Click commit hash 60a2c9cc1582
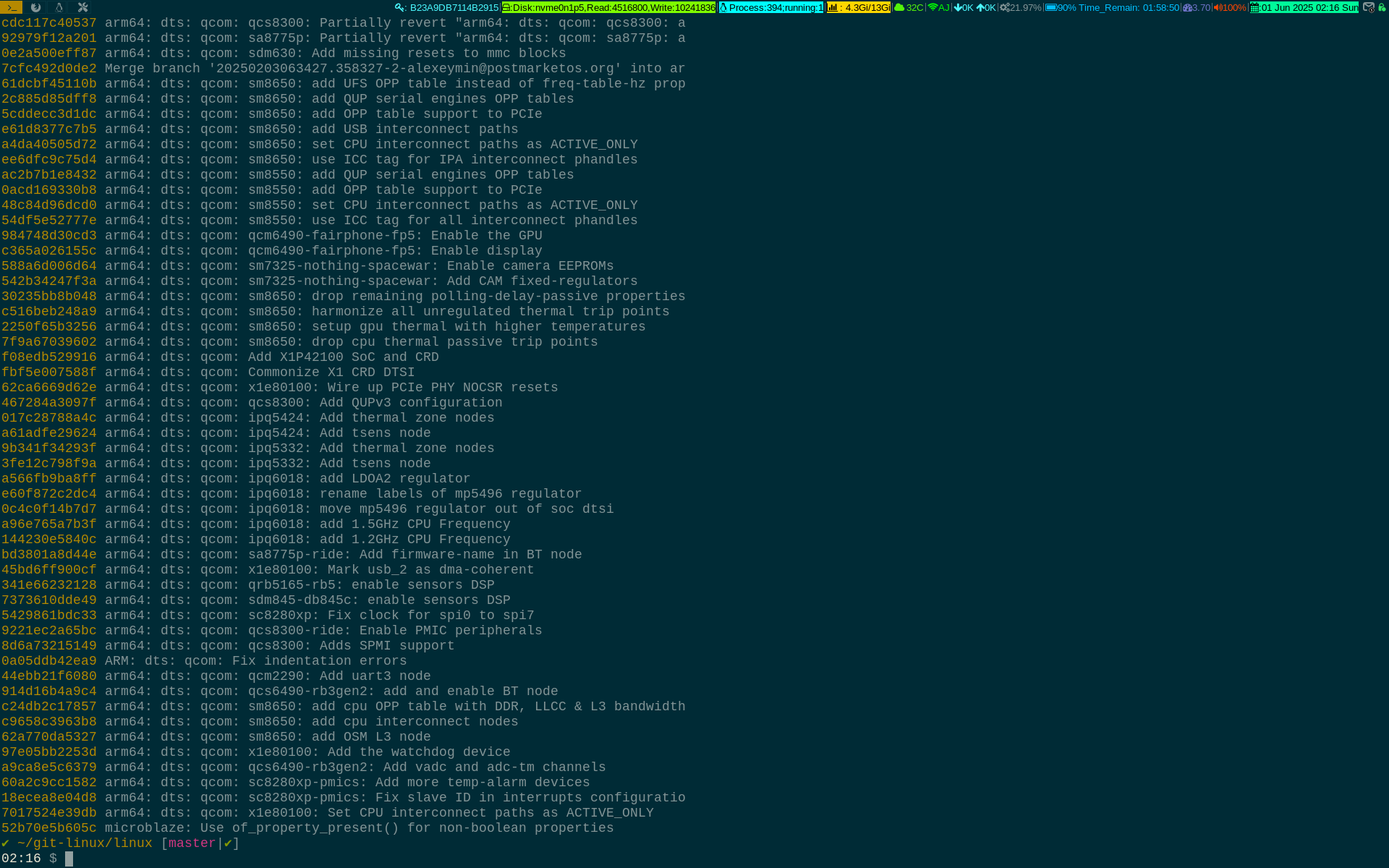This screenshot has height=868, width=1389. coord(48,783)
